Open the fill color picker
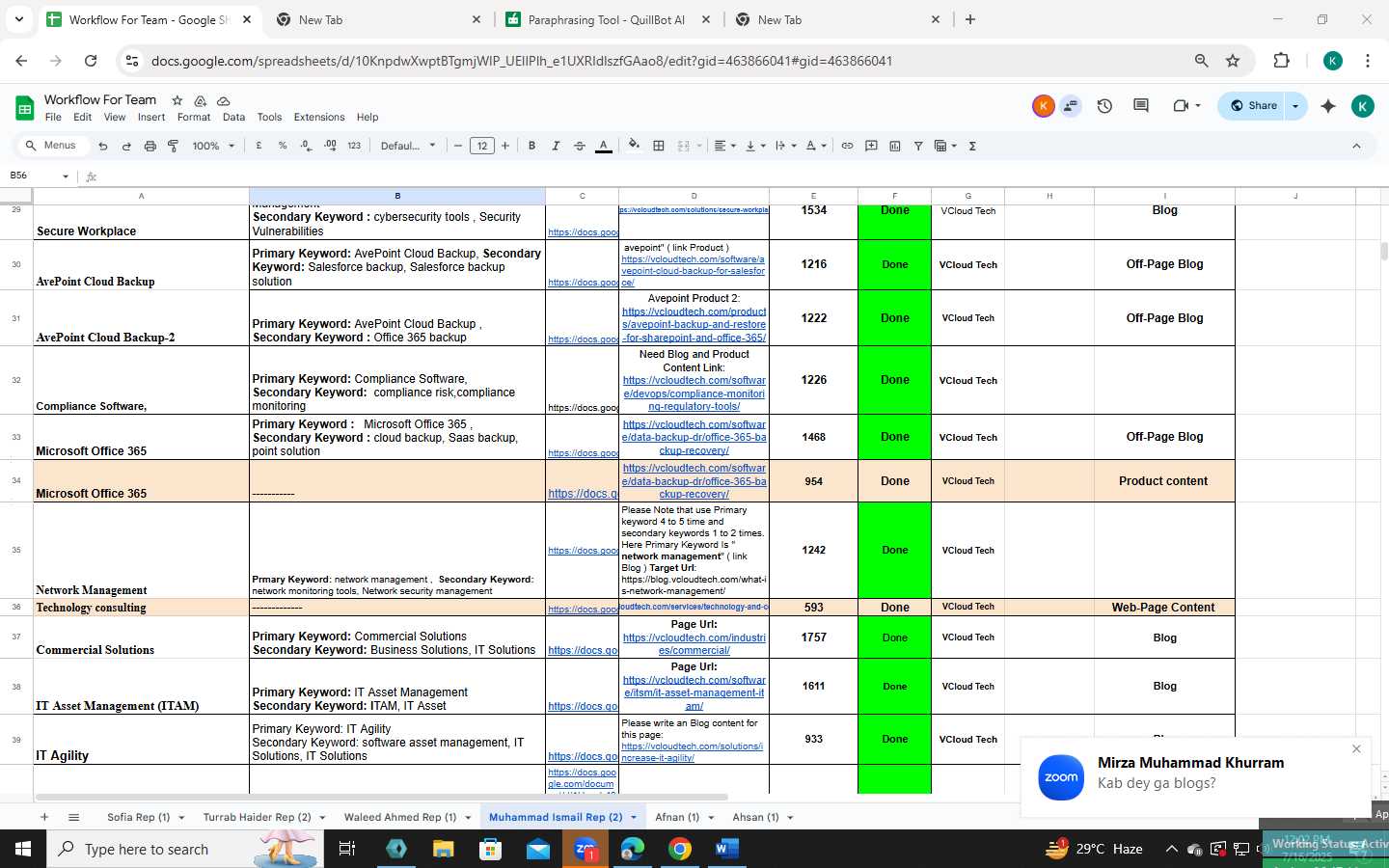The width and height of the screenshot is (1389, 868). [x=634, y=146]
